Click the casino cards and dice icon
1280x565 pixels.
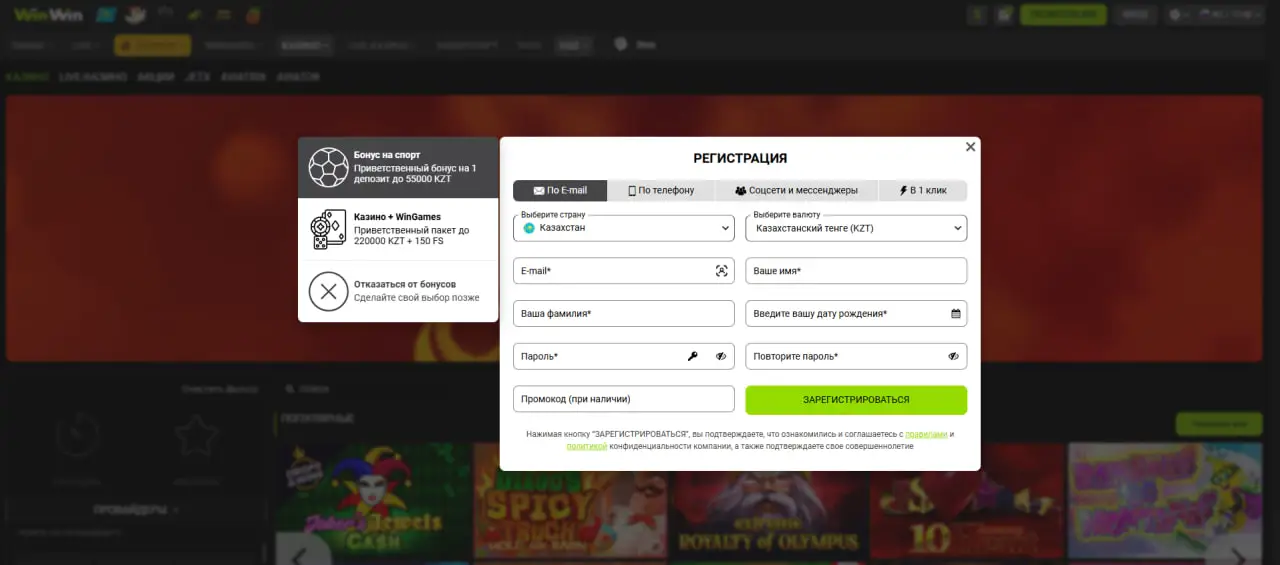[328, 229]
